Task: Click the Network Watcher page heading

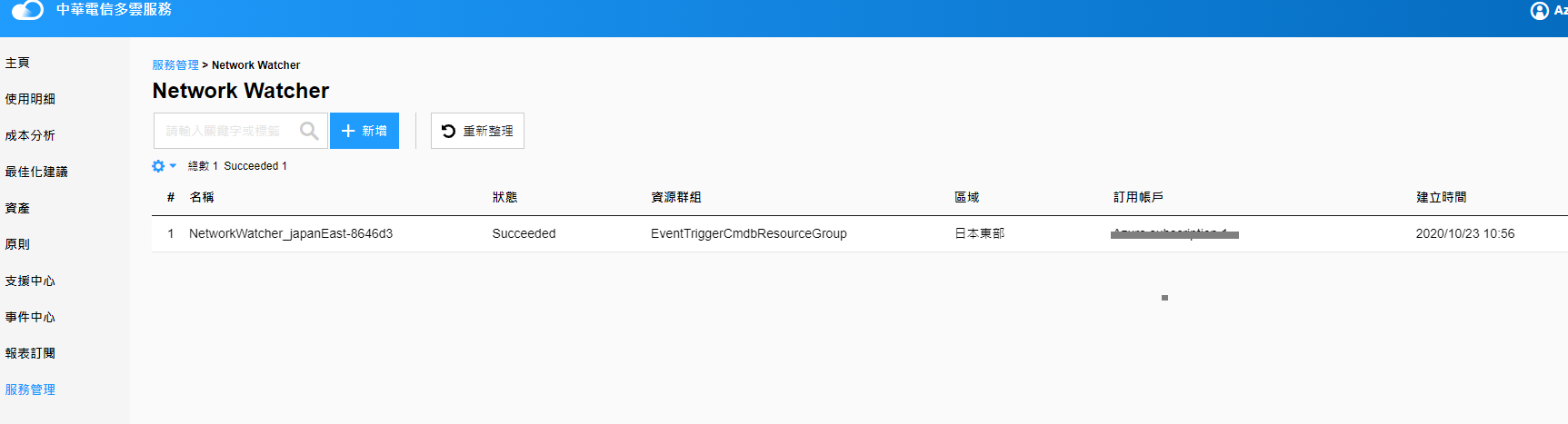Action: (x=241, y=91)
